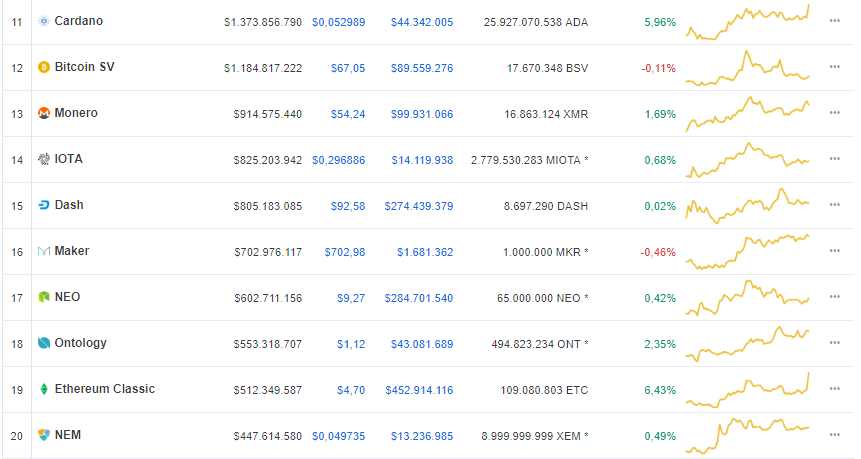861x459 pixels.
Task: Click NEO price $9,27
Action: 351,299
